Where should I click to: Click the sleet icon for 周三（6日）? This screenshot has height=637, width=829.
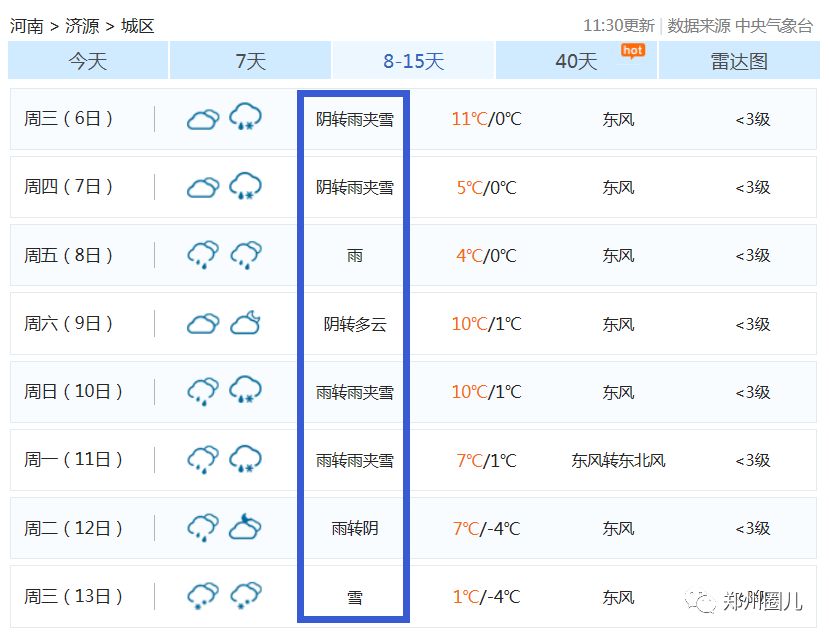point(245,118)
